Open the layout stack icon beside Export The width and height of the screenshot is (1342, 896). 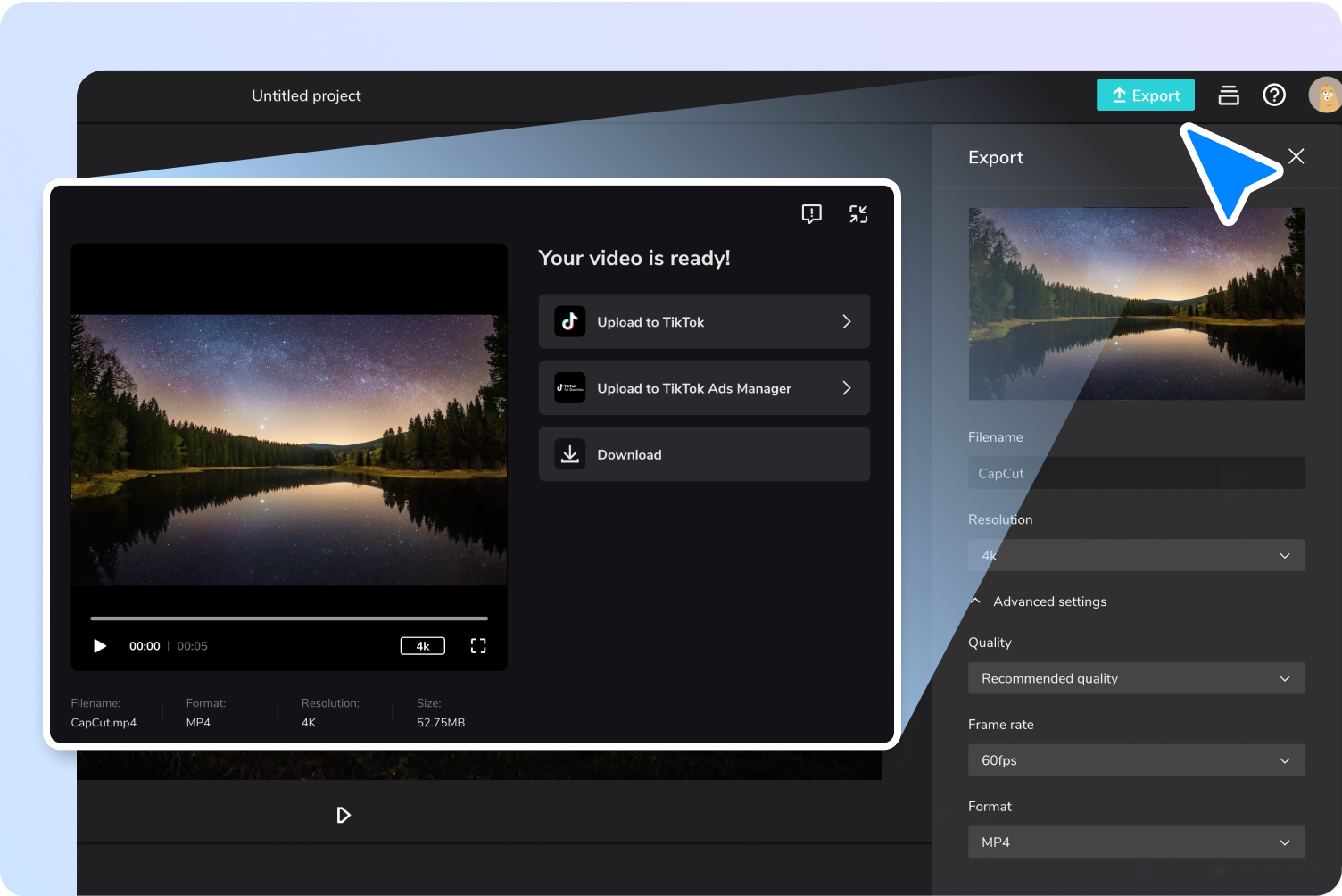tap(1229, 95)
